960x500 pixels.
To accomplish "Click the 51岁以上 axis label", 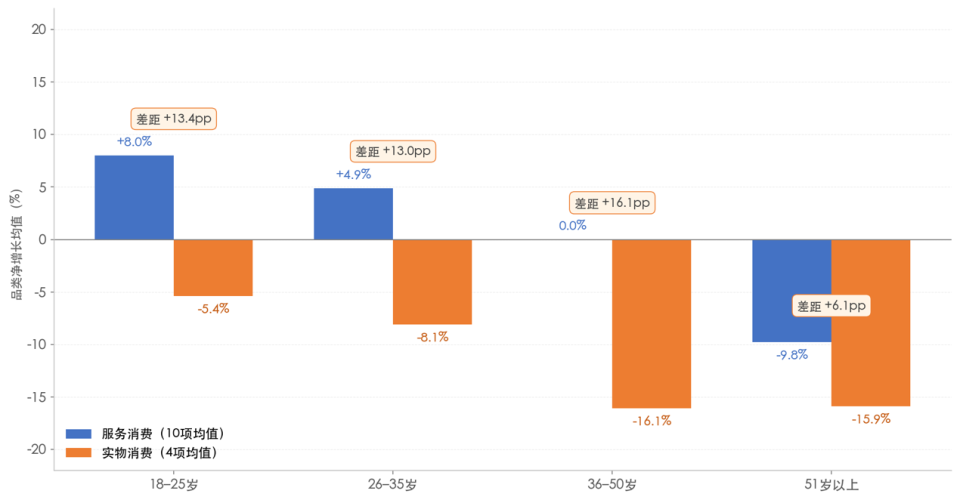I will [x=831, y=485].
